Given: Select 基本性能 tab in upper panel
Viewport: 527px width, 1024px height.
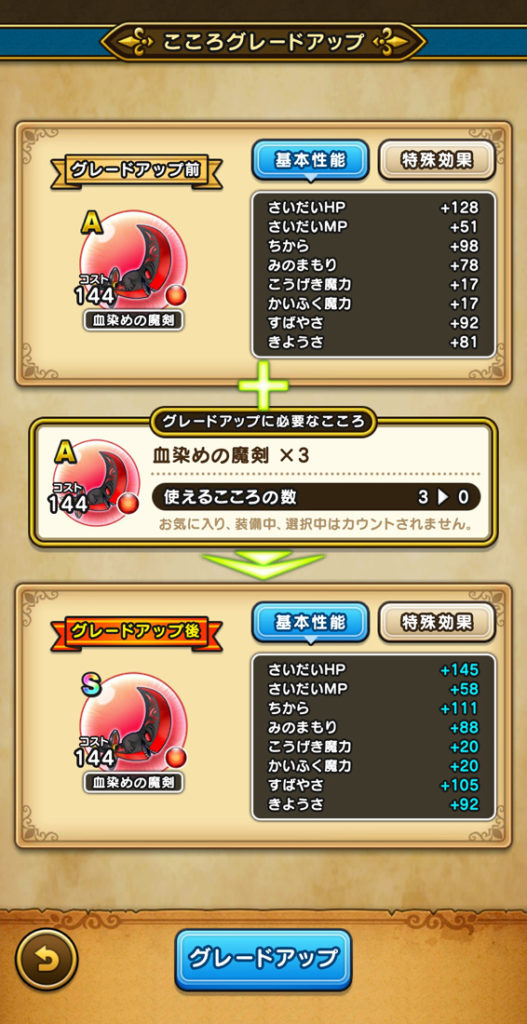Looking at the screenshot, I should tap(310, 159).
